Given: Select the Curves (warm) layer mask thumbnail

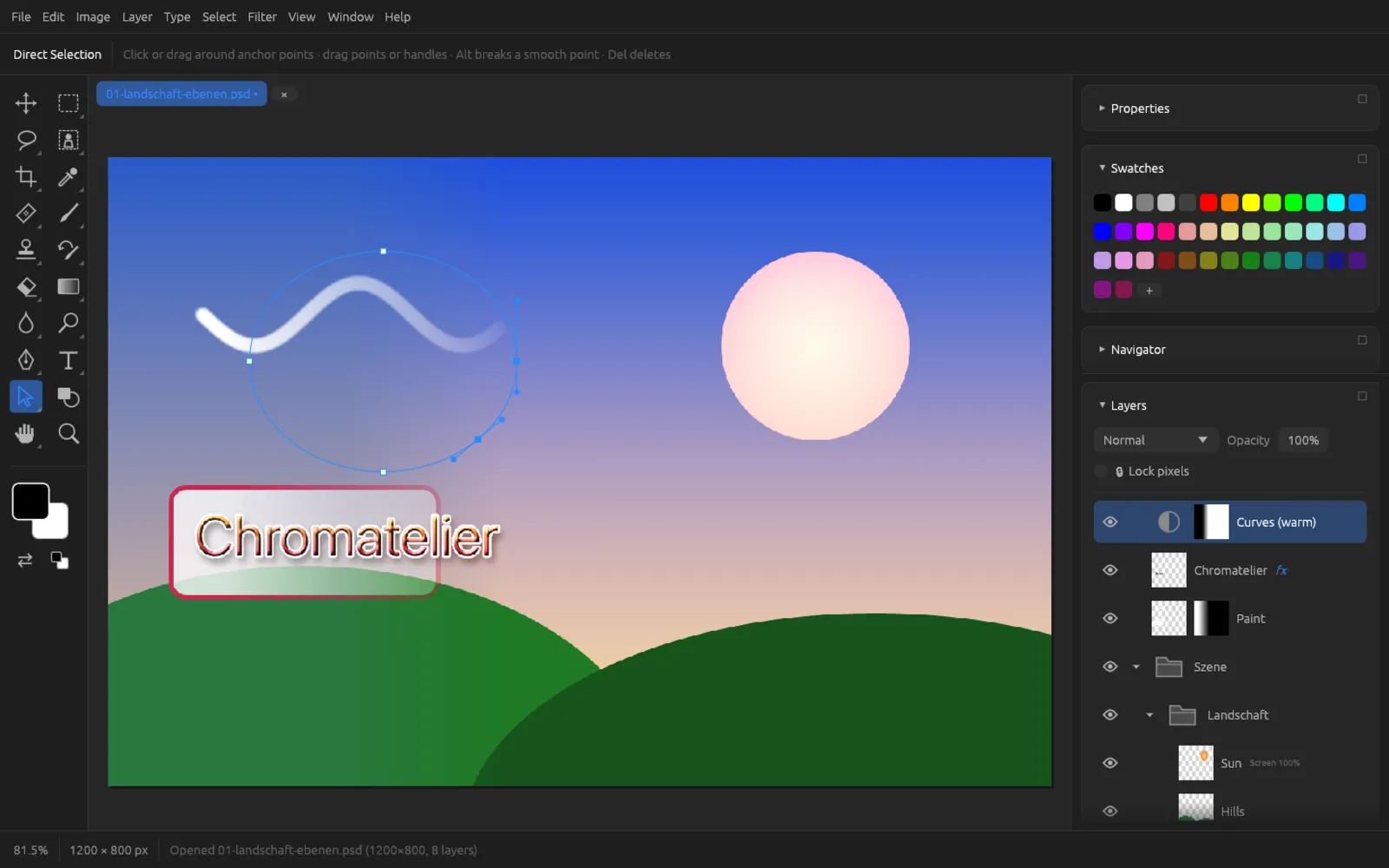Looking at the screenshot, I should [x=1211, y=522].
